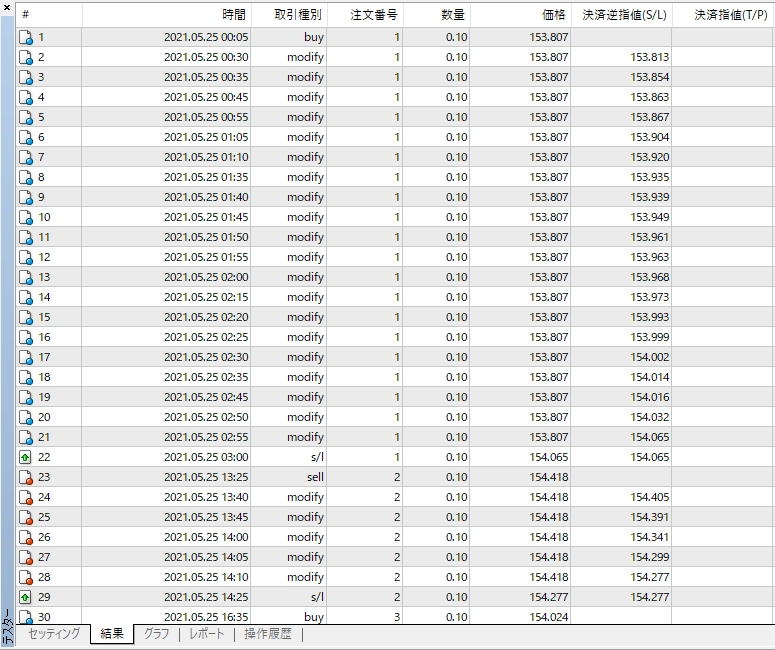Click the modify icon in row 11
This screenshot has width=775, height=650.
pos(26,237)
